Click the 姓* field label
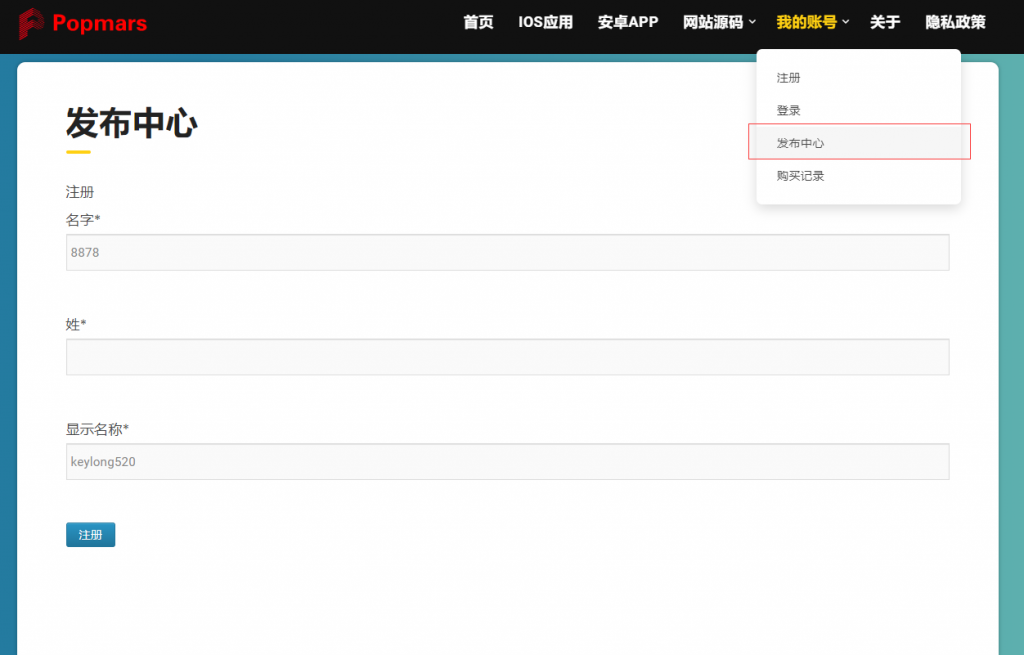1024x655 pixels. [x=76, y=325]
